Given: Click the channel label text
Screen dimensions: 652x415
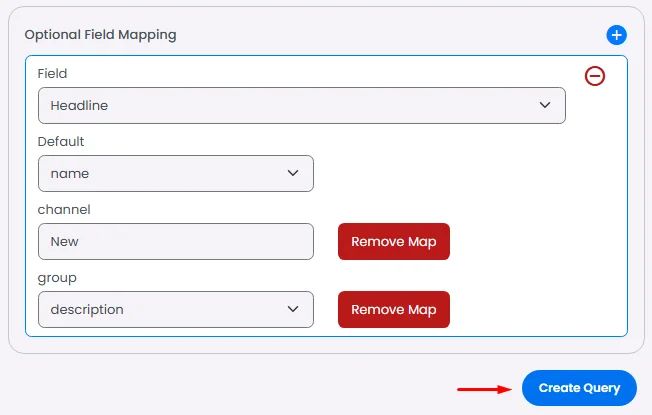Looking at the screenshot, I should (x=64, y=210).
